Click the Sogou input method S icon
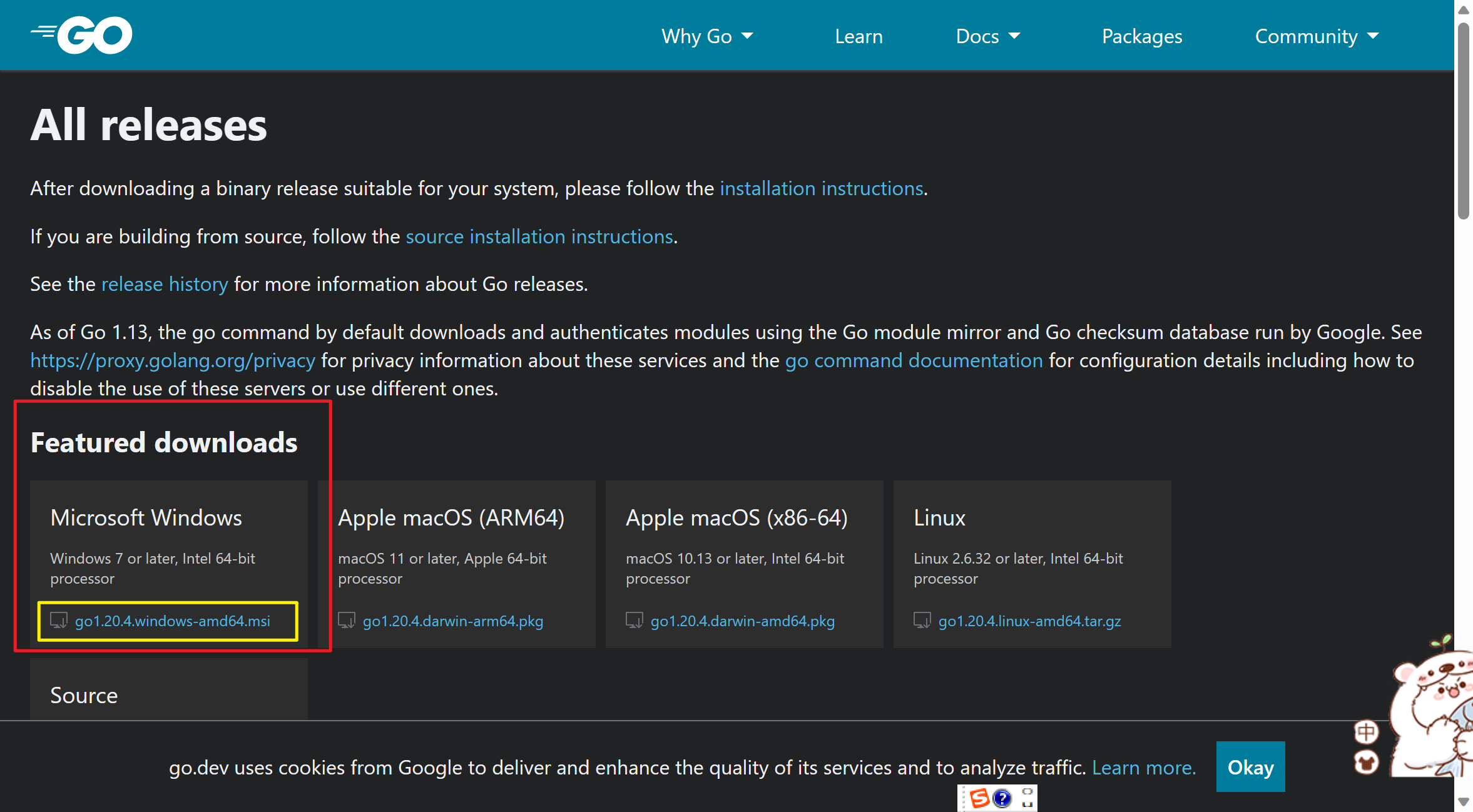Screen dimensions: 1473x812 pyautogui.click(x=980, y=798)
